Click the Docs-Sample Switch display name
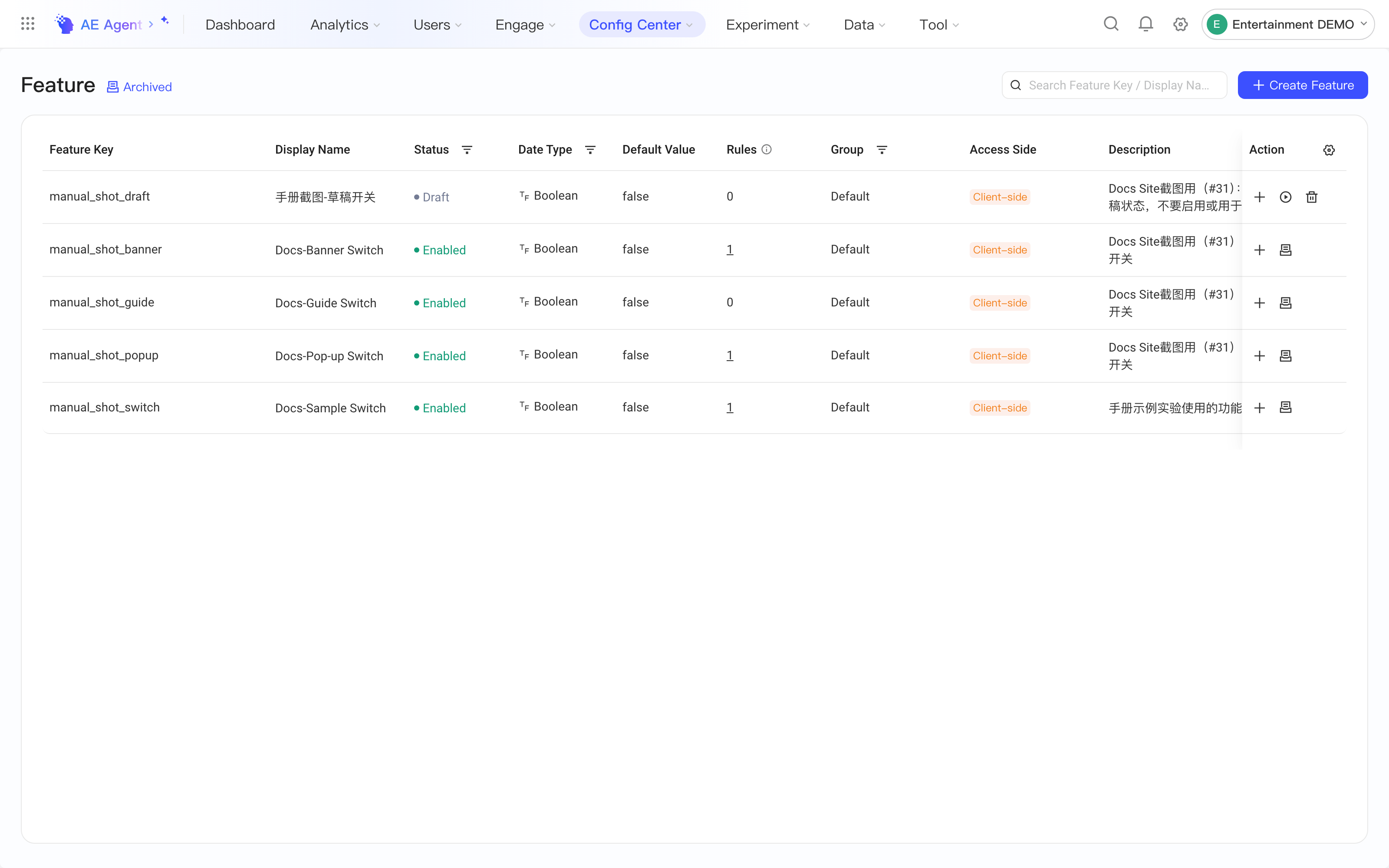This screenshot has height=868, width=1389. (x=330, y=408)
